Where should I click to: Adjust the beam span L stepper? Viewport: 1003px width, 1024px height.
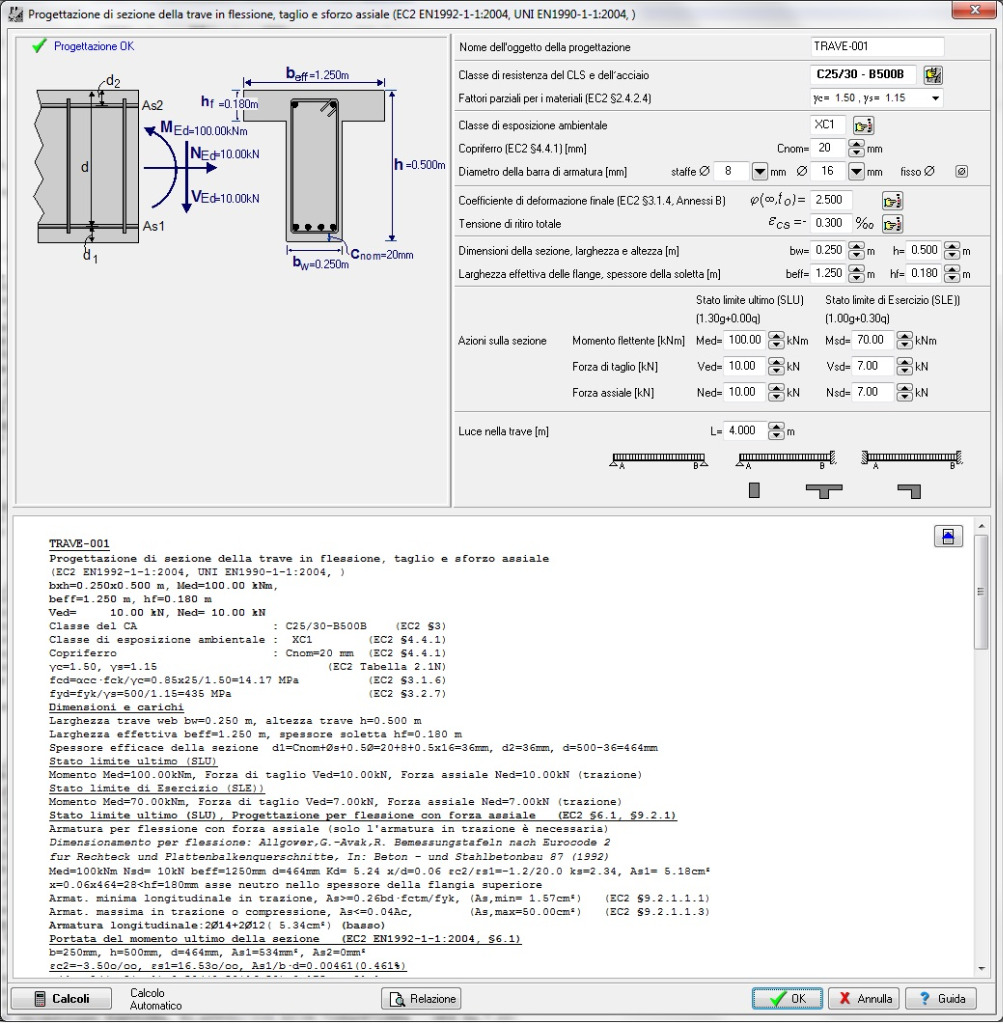point(776,431)
